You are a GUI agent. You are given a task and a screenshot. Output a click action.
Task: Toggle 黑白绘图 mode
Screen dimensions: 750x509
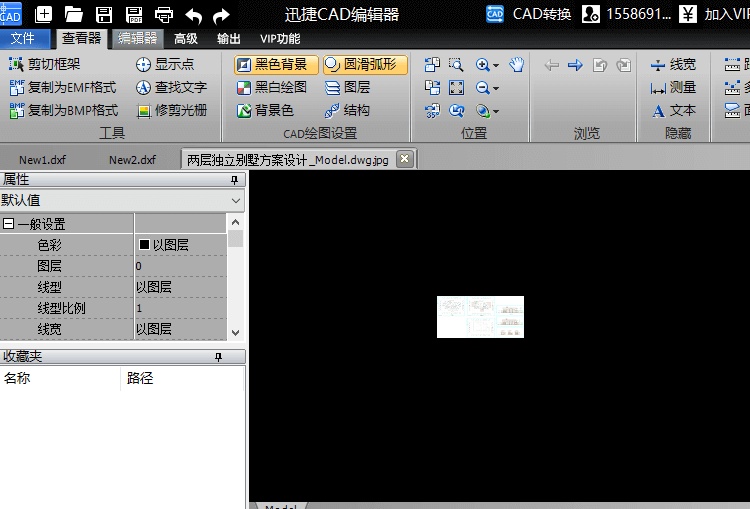tap(272, 88)
